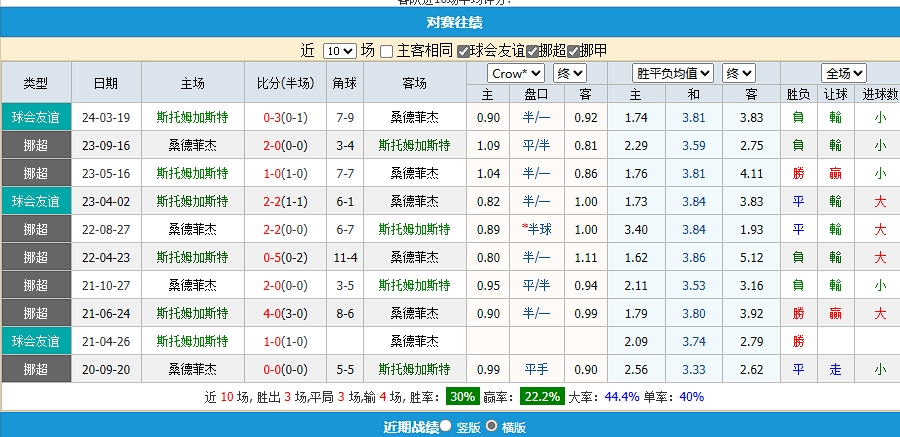Click the 近期战绩 section header
The width and height of the screenshot is (900, 437).
[x=410, y=427]
